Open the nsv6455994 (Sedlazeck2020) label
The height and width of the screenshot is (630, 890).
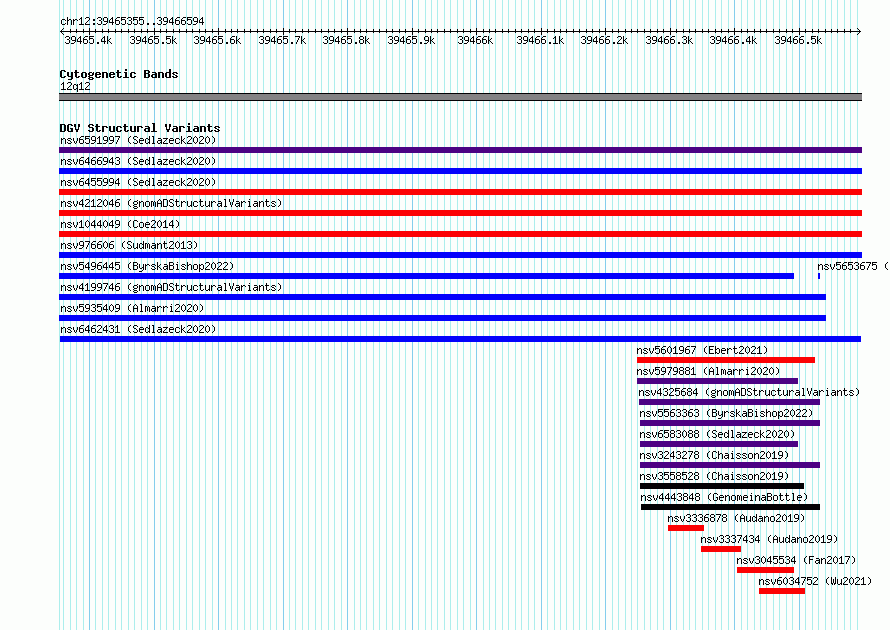138,182
